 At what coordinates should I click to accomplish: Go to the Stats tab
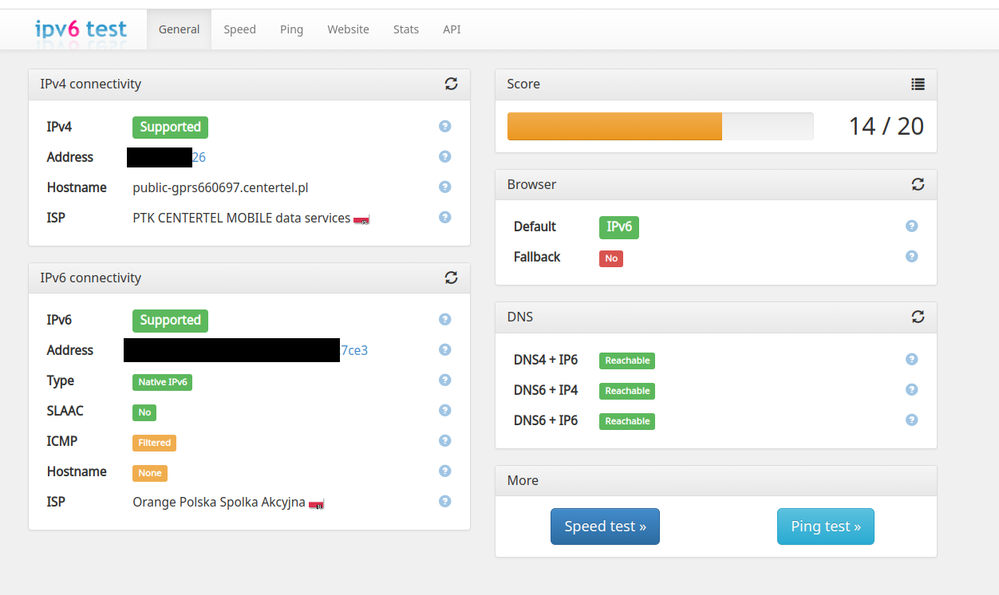406,30
